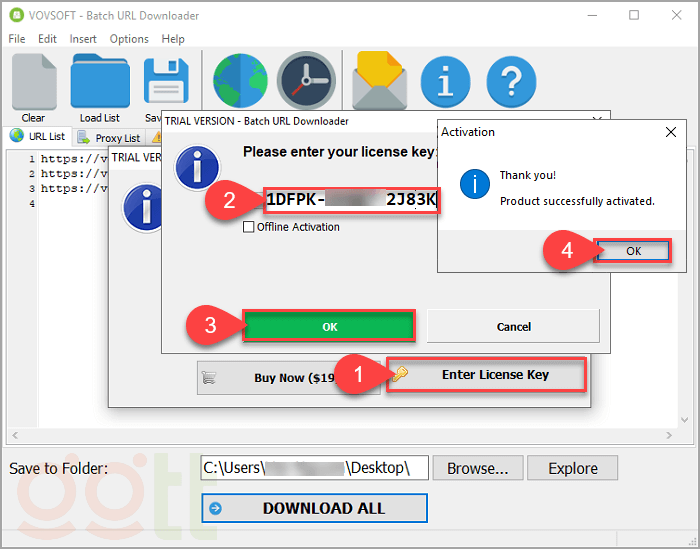Click the green OK license button
The width and height of the screenshot is (700, 549).
point(329,327)
